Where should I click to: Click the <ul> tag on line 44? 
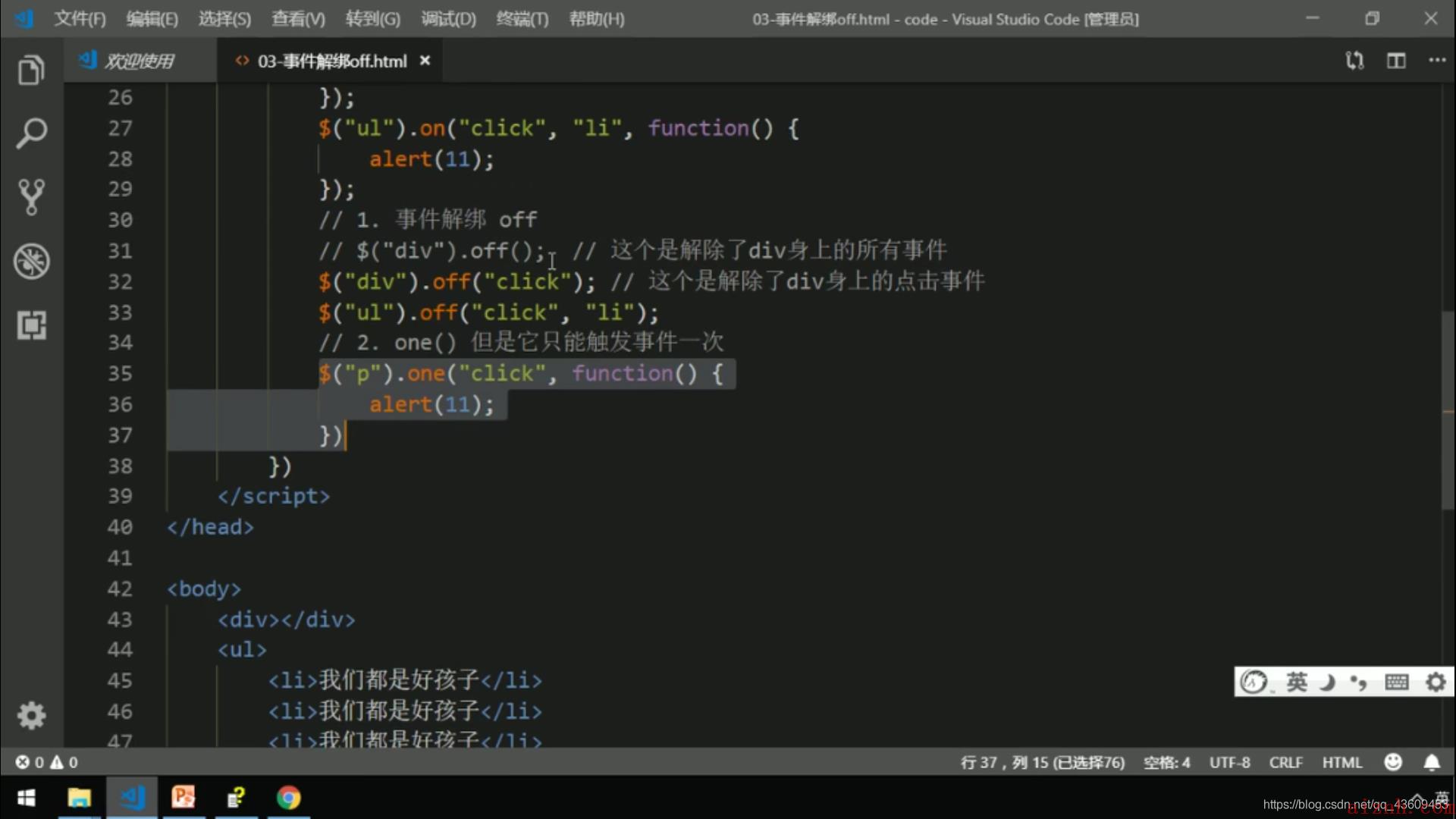[x=242, y=651]
